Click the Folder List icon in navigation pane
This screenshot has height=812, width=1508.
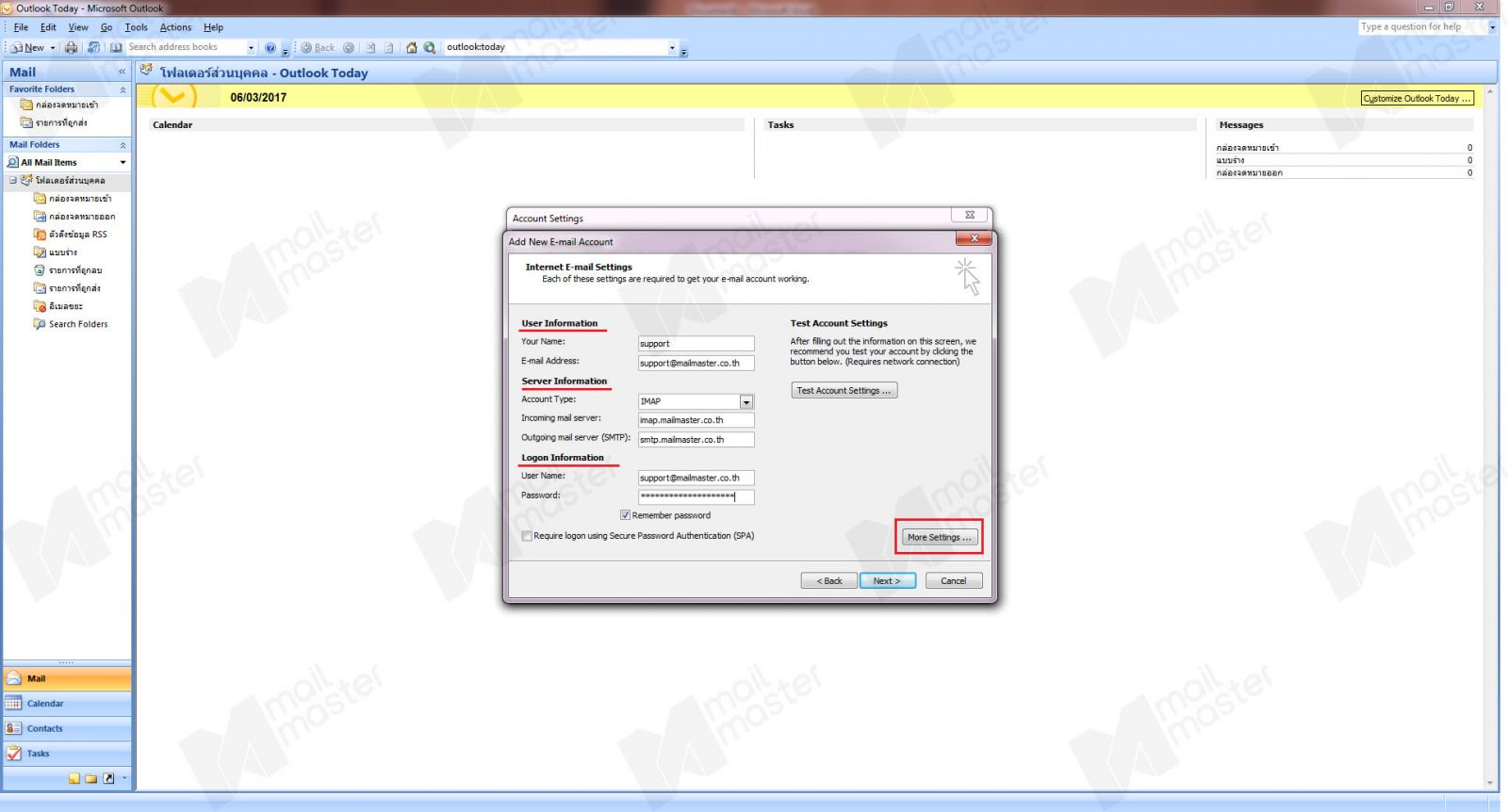91,778
